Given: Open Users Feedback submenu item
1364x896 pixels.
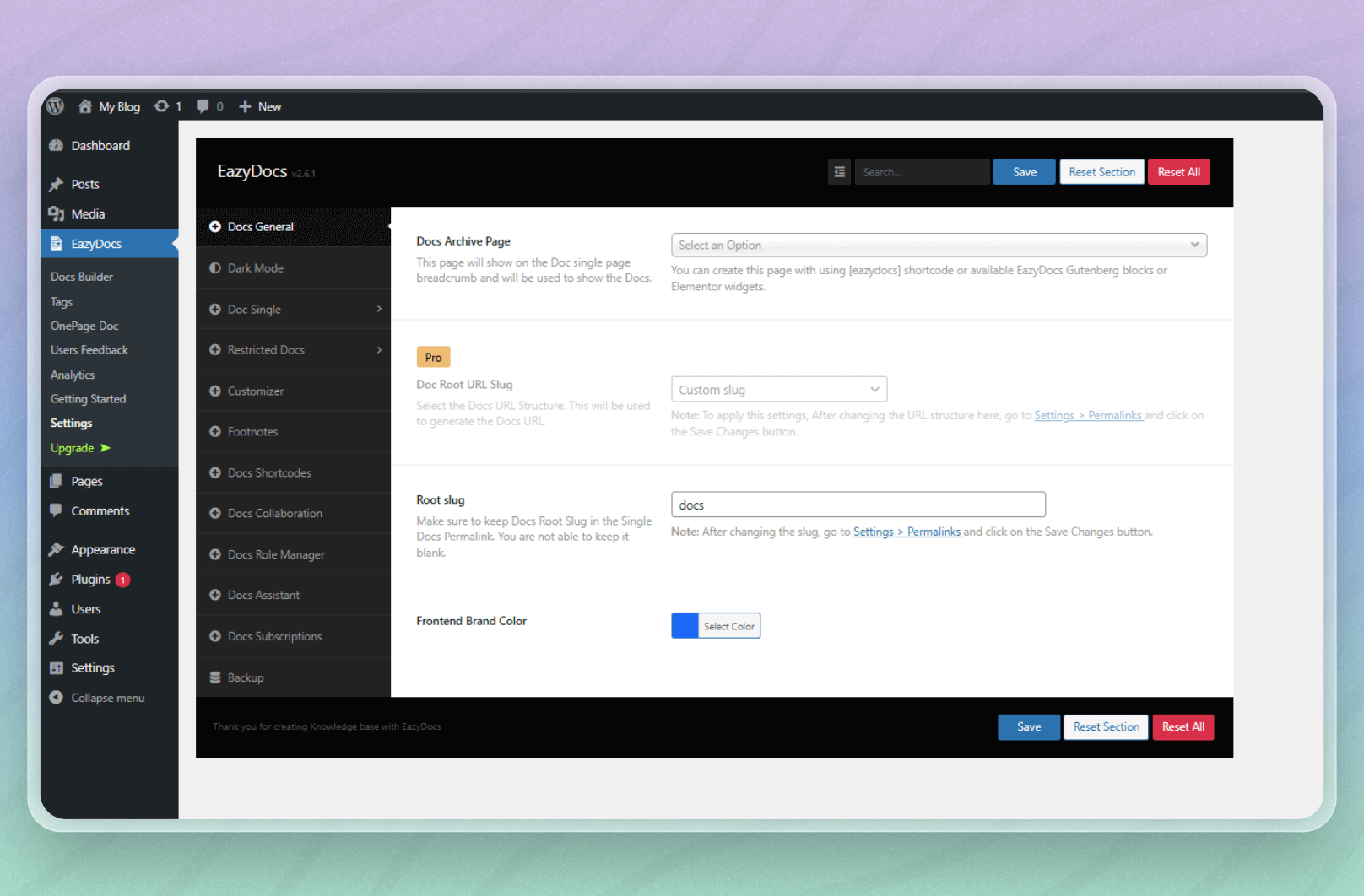Looking at the screenshot, I should coord(89,349).
